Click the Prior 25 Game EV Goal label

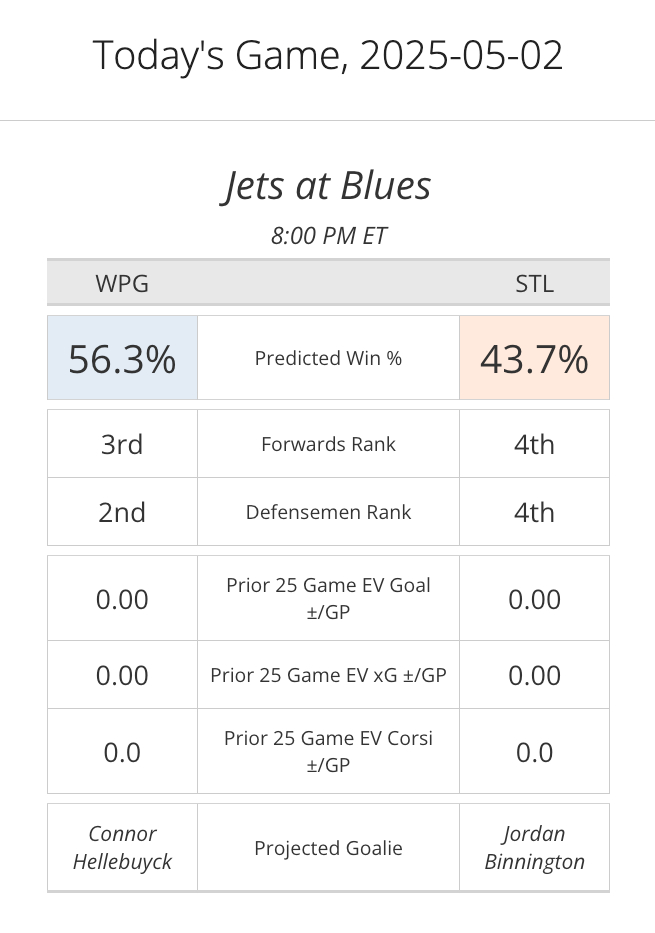coord(328,598)
